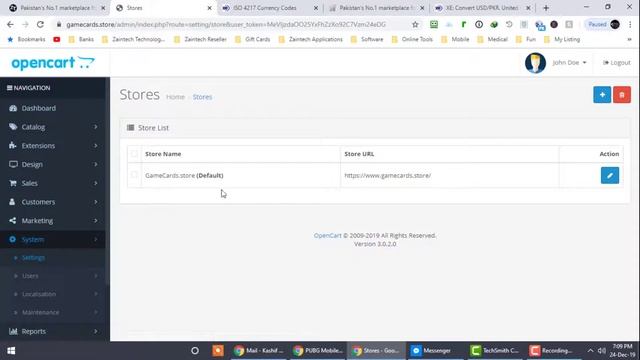Expand the Users submenu

point(53,276)
